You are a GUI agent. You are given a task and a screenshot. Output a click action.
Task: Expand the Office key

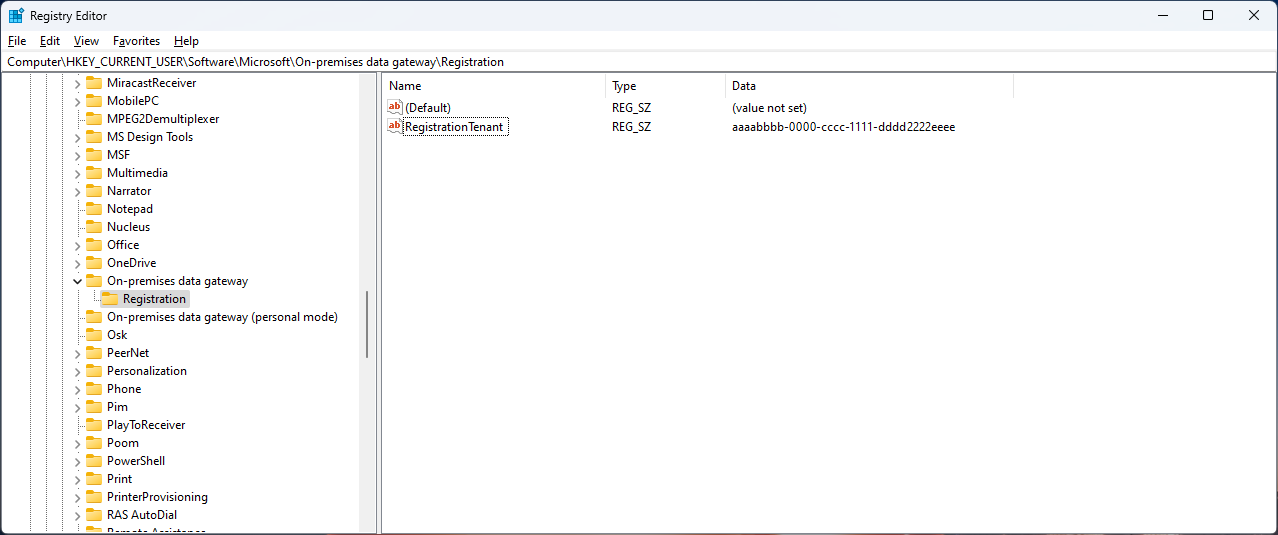(77, 245)
